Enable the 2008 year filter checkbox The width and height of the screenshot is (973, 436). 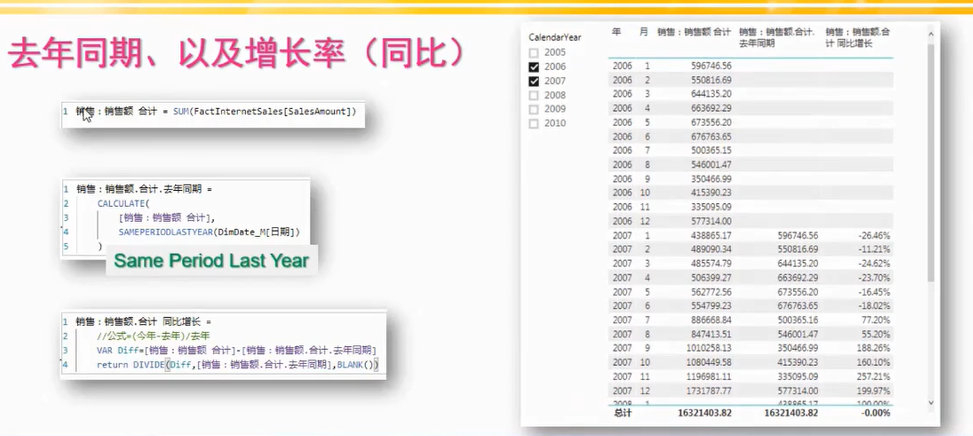click(x=534, y=96)
